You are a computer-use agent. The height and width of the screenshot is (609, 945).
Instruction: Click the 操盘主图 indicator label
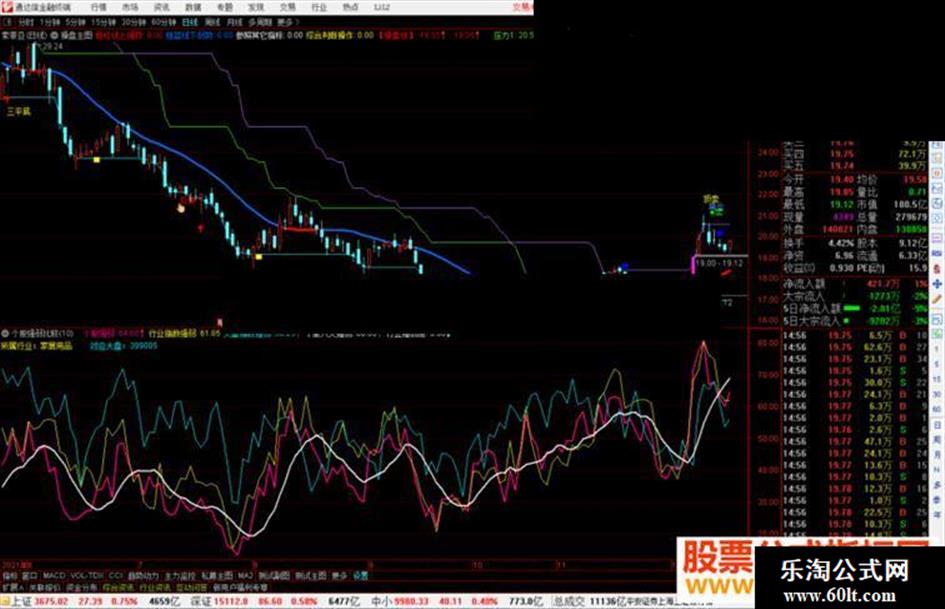pos(77,36)
